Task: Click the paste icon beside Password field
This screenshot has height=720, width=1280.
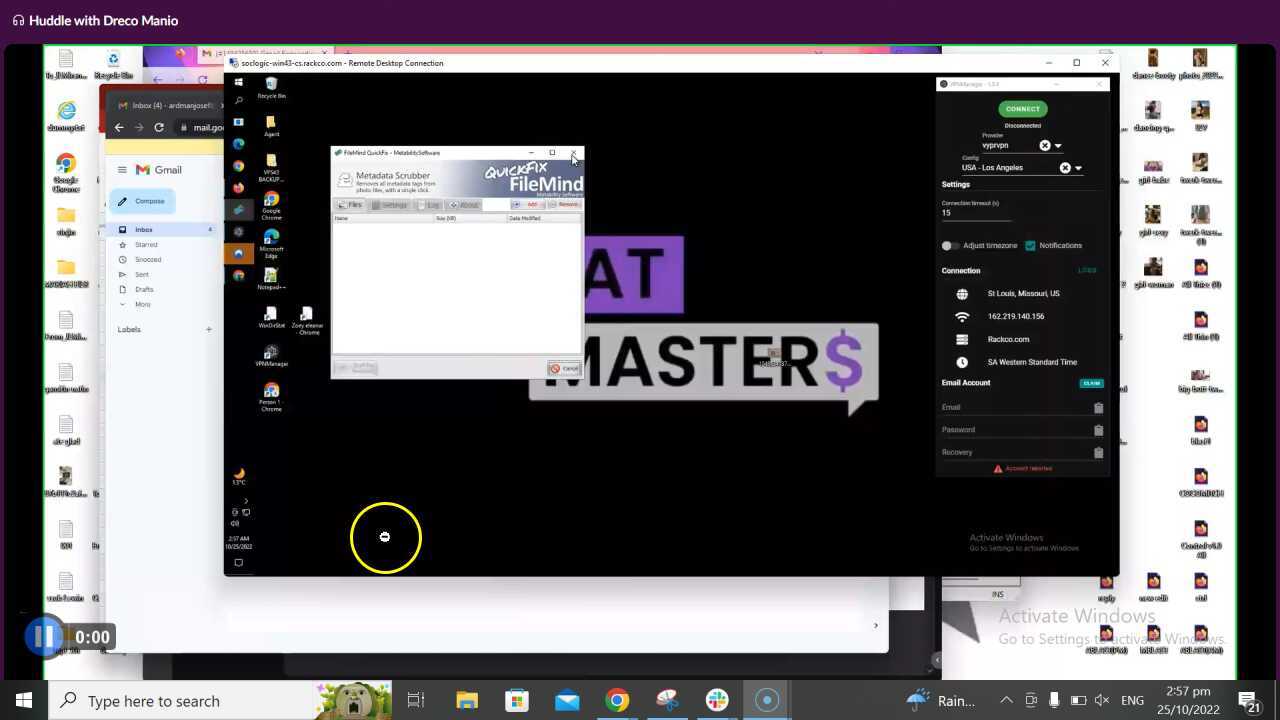Action: 1098,430
